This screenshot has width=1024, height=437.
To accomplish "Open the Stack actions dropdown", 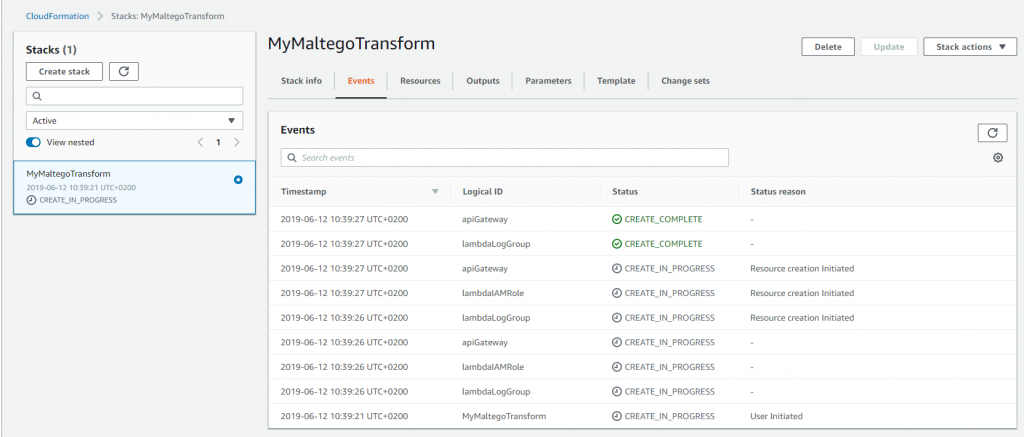I will coord(969,47).
